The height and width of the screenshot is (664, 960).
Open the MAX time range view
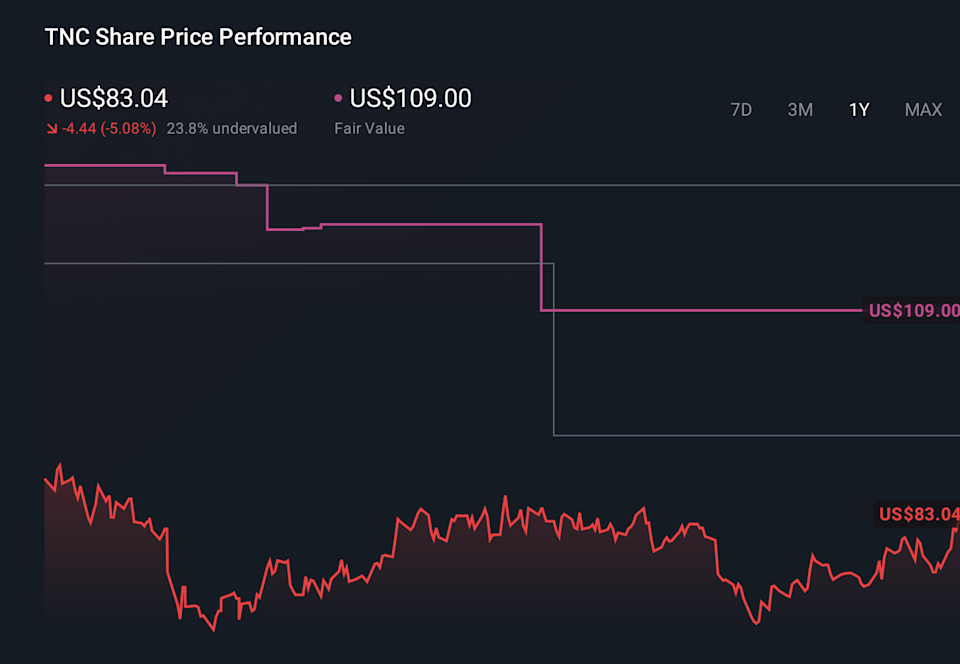click(923, 110)
